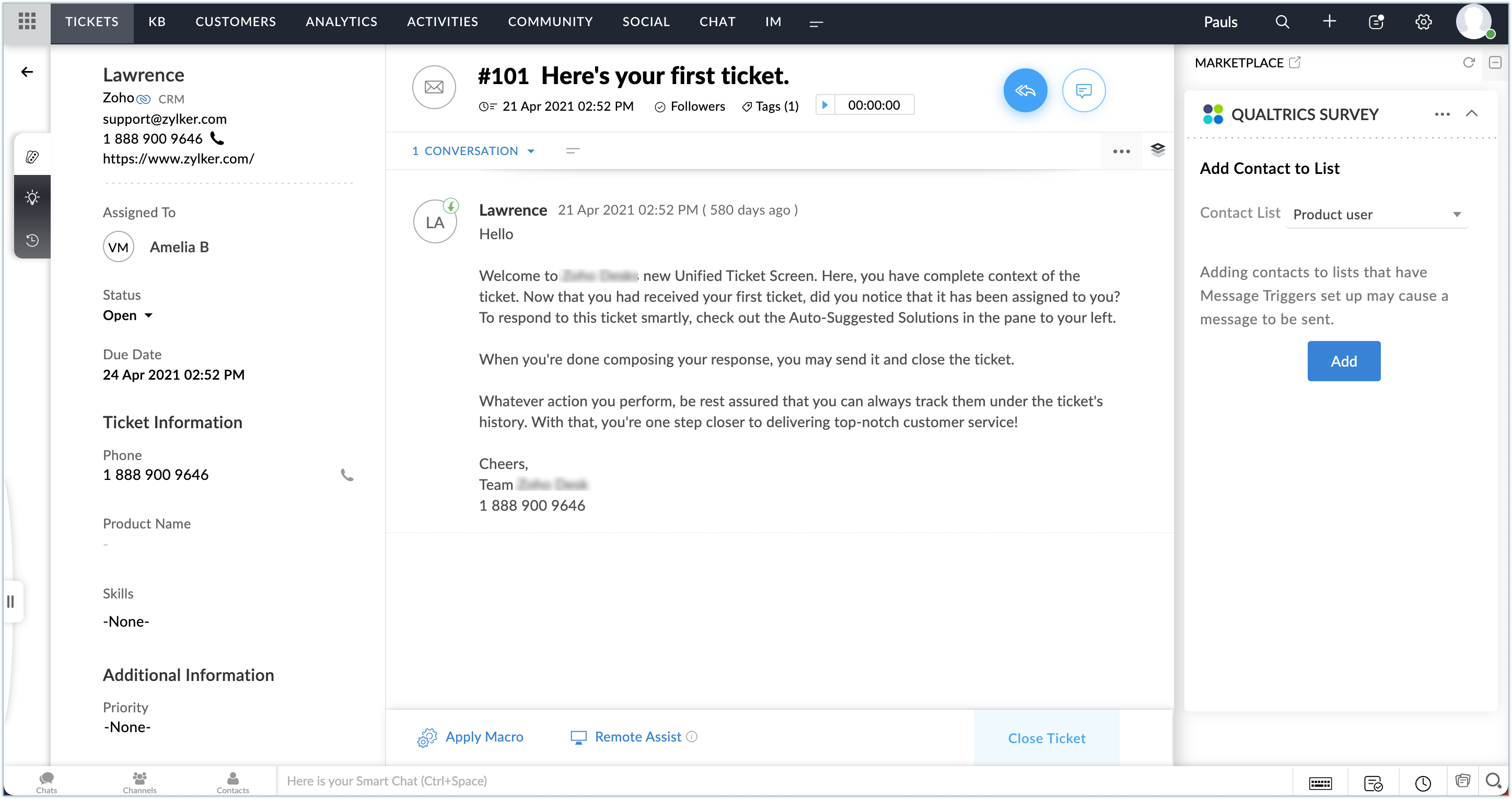The height and width of the screenshot is (799, 1512).
Task: Click the add comment icon
Action: pos(1084,90)
